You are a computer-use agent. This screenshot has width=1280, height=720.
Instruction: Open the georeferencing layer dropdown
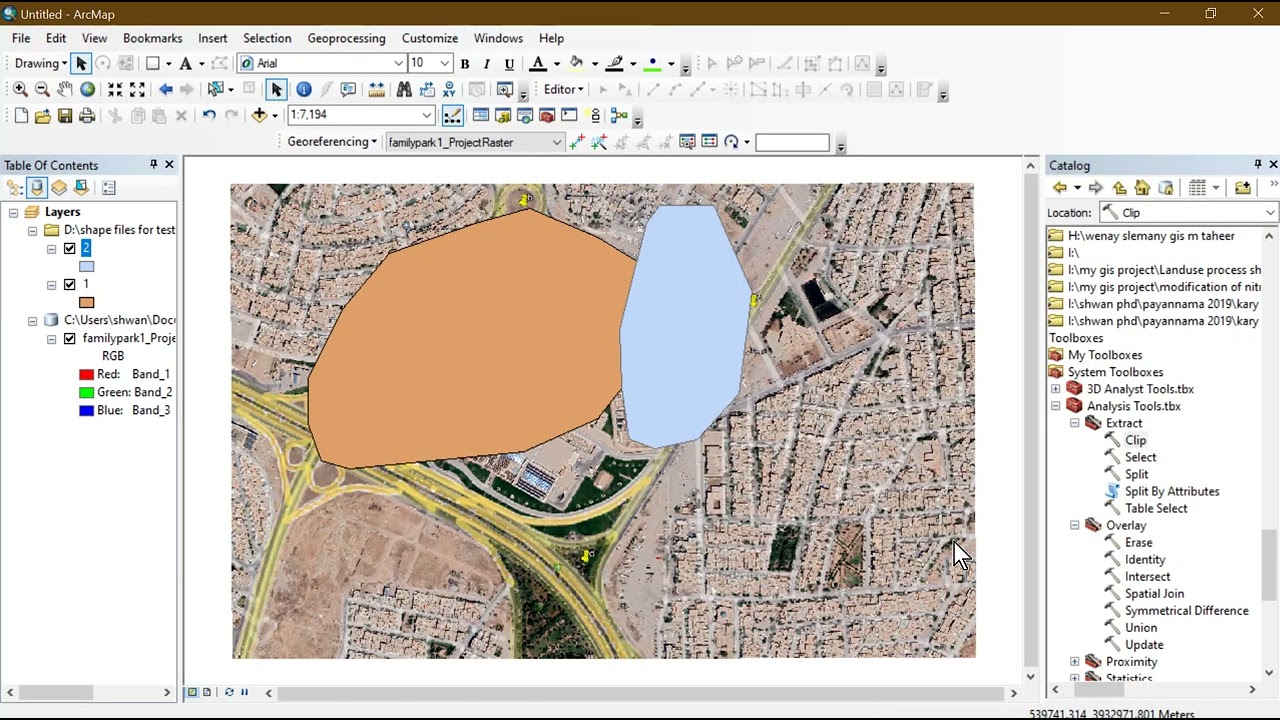click(556, 142)
